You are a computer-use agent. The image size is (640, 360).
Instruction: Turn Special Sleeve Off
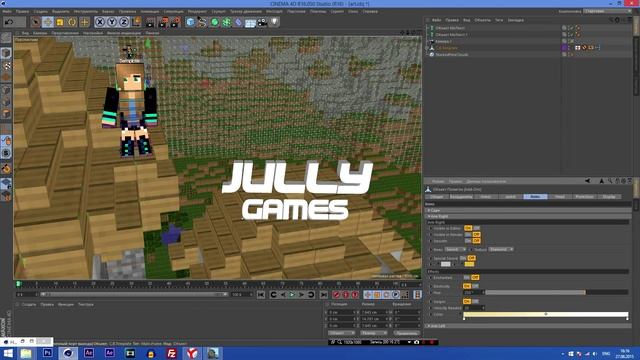click(x=471, y=258)
